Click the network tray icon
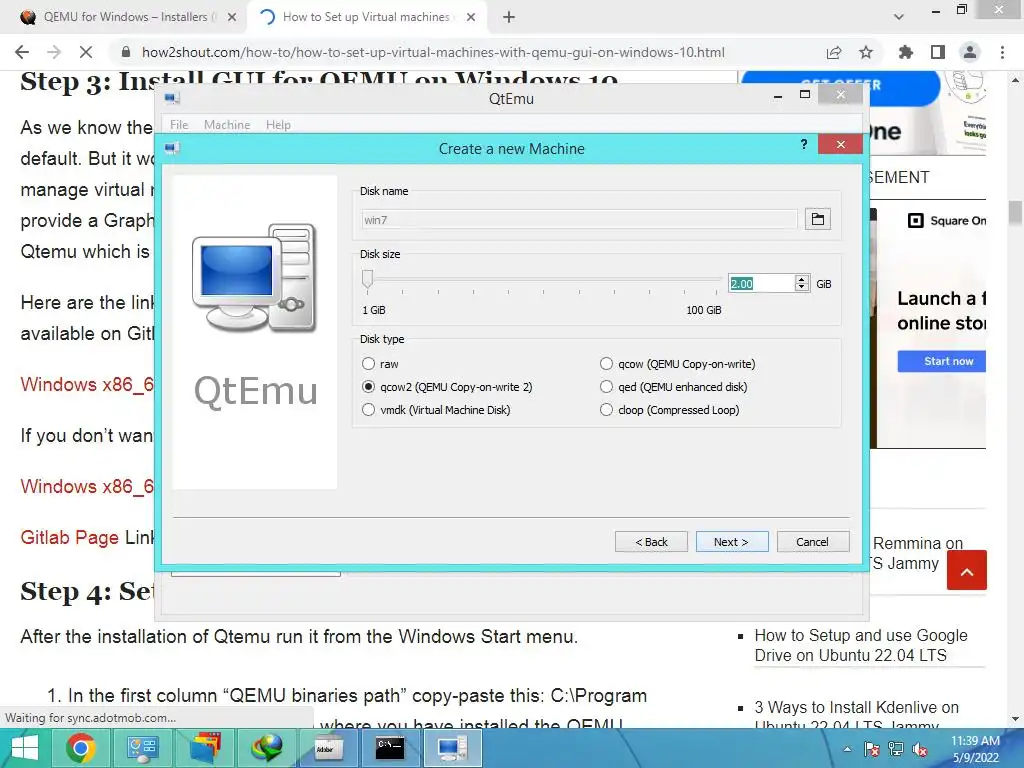Screen dimensions: 1024x768 896,749
